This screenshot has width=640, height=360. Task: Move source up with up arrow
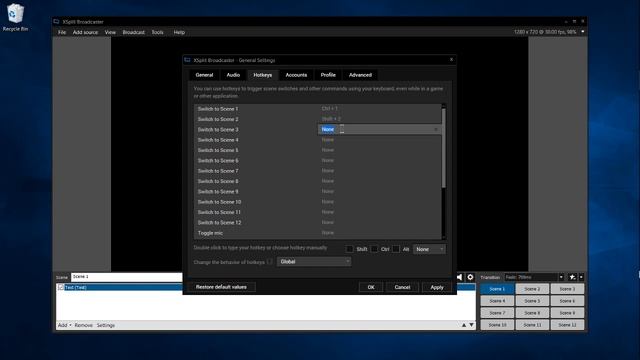tap(464, 325)
